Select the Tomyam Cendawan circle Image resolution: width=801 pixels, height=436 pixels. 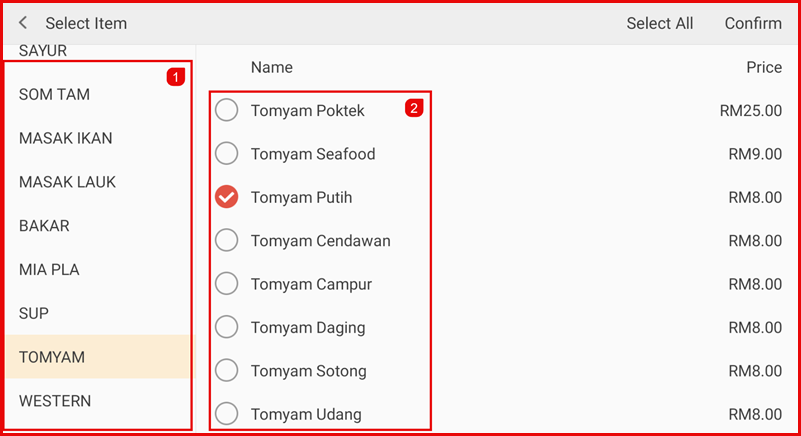point(227,241)
